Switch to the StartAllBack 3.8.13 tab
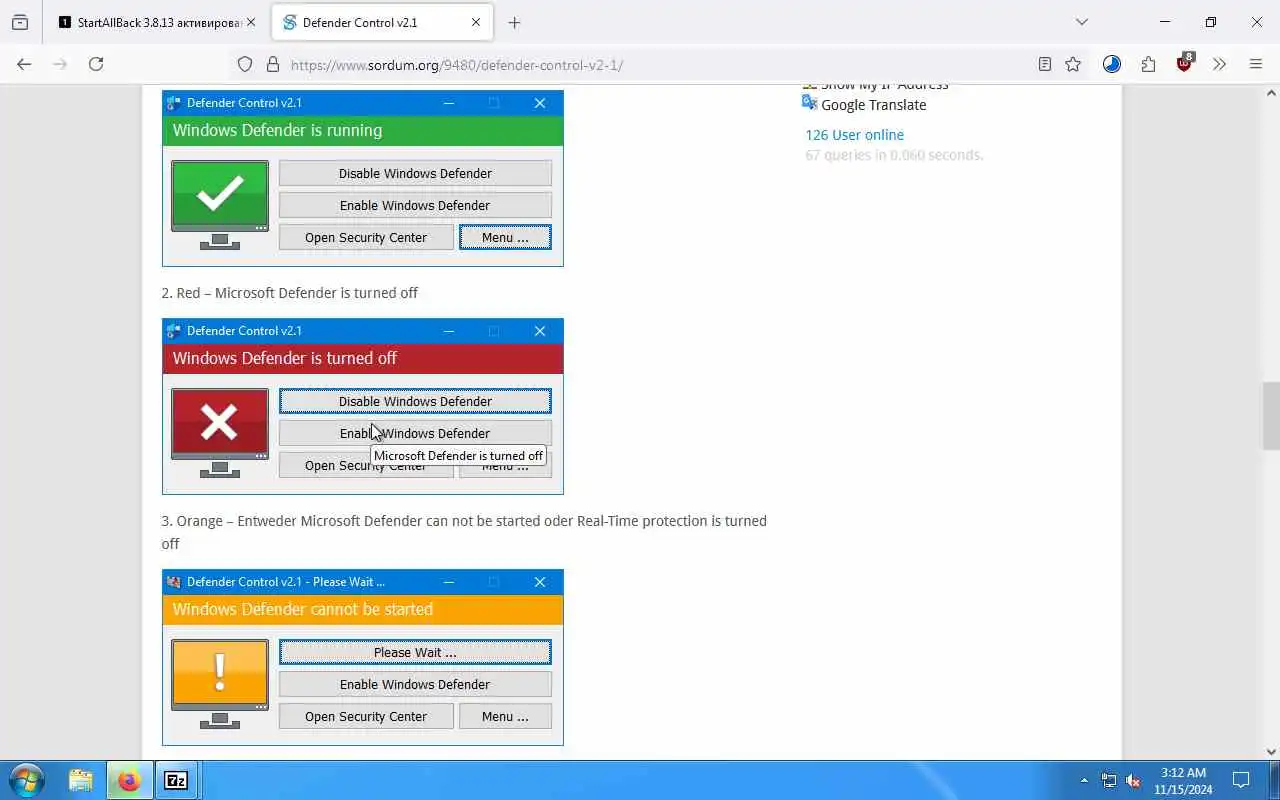The height and width of the screenshot is (800, 1280). [156, 22]
